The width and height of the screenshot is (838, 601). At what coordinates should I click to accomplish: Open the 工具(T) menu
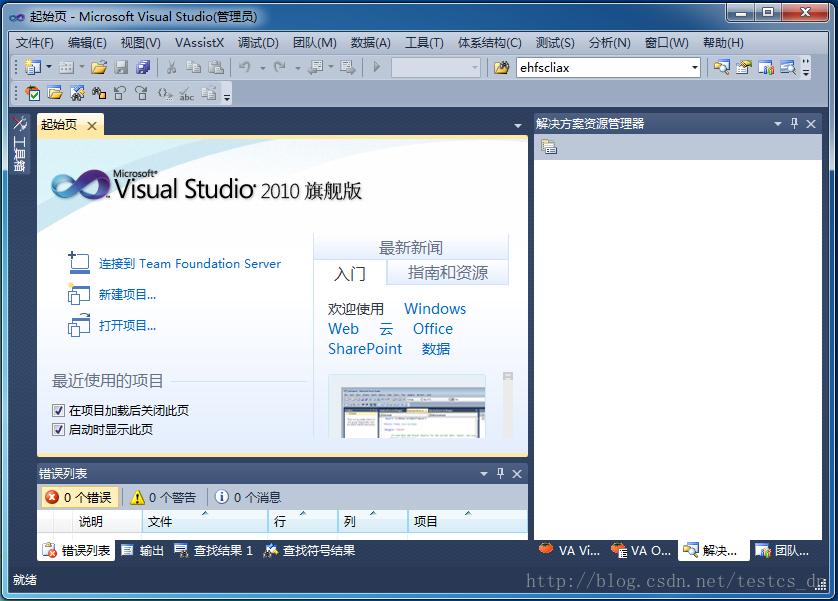pyautogui.click(x=424, y=42)
